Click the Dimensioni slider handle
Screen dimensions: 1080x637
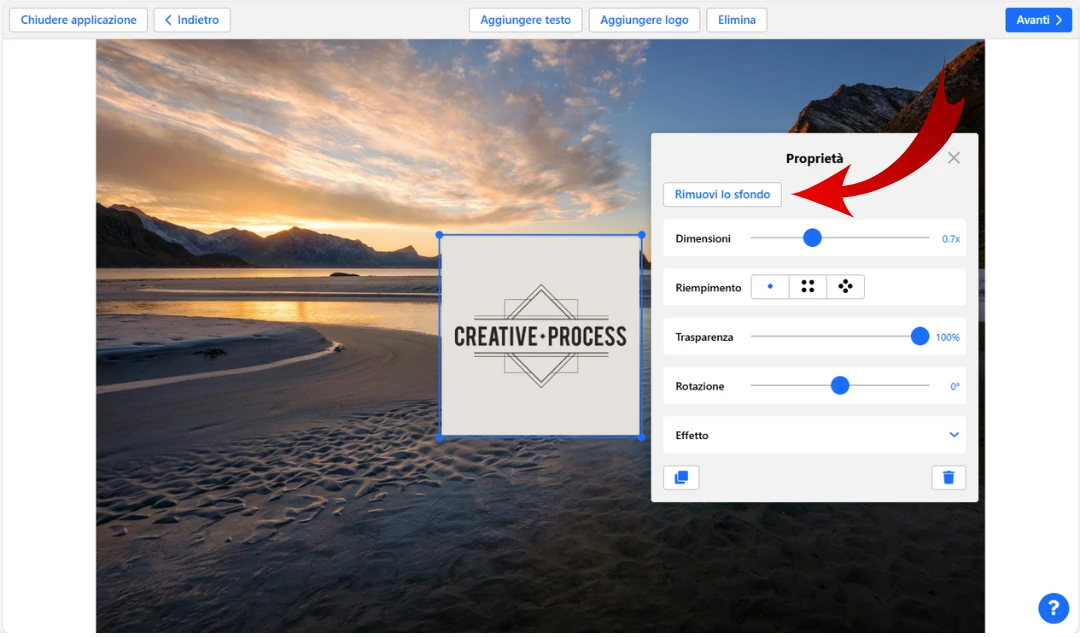811,237
